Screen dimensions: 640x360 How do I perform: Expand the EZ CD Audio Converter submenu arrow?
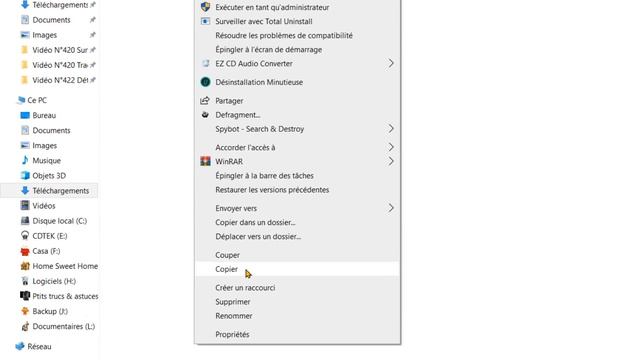click(x=391, y=63)
